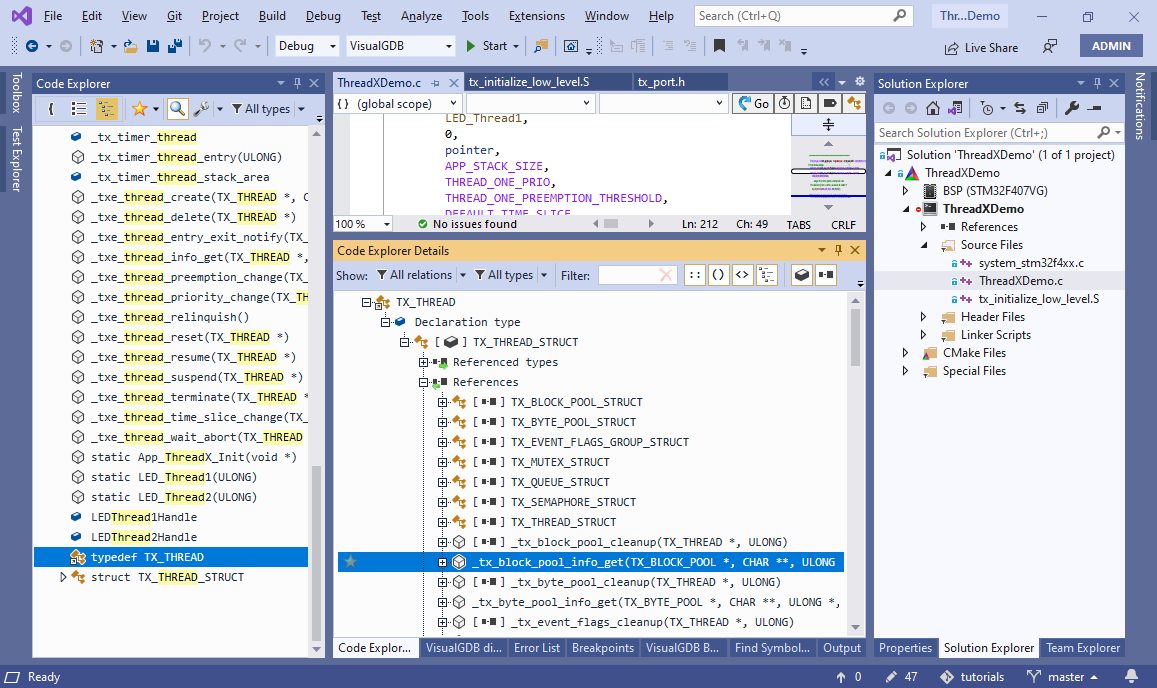1157x688 pixels.
Task: Click the favorites star in Code Explorer
Action: tap(139, 109)
